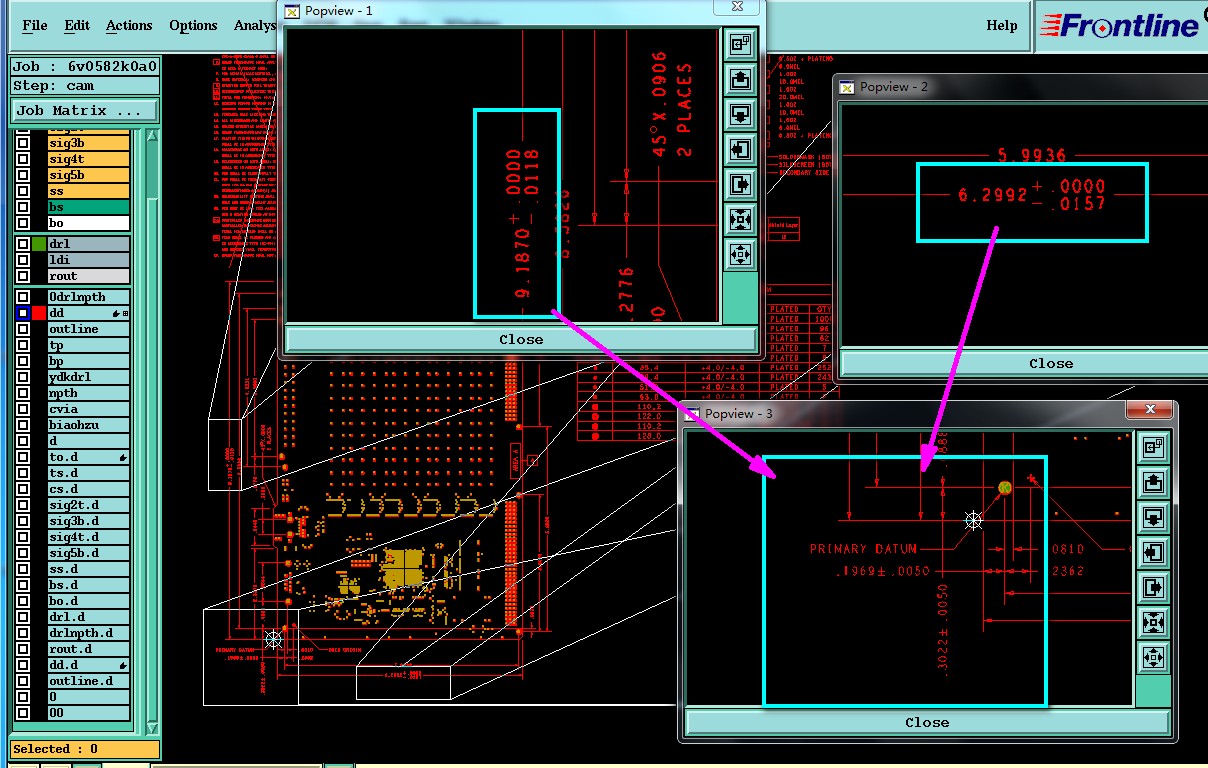Screen dimensions: 1208x768
Task: Click the pointer icon on the to.d row
Action: [x=123, y=457]
